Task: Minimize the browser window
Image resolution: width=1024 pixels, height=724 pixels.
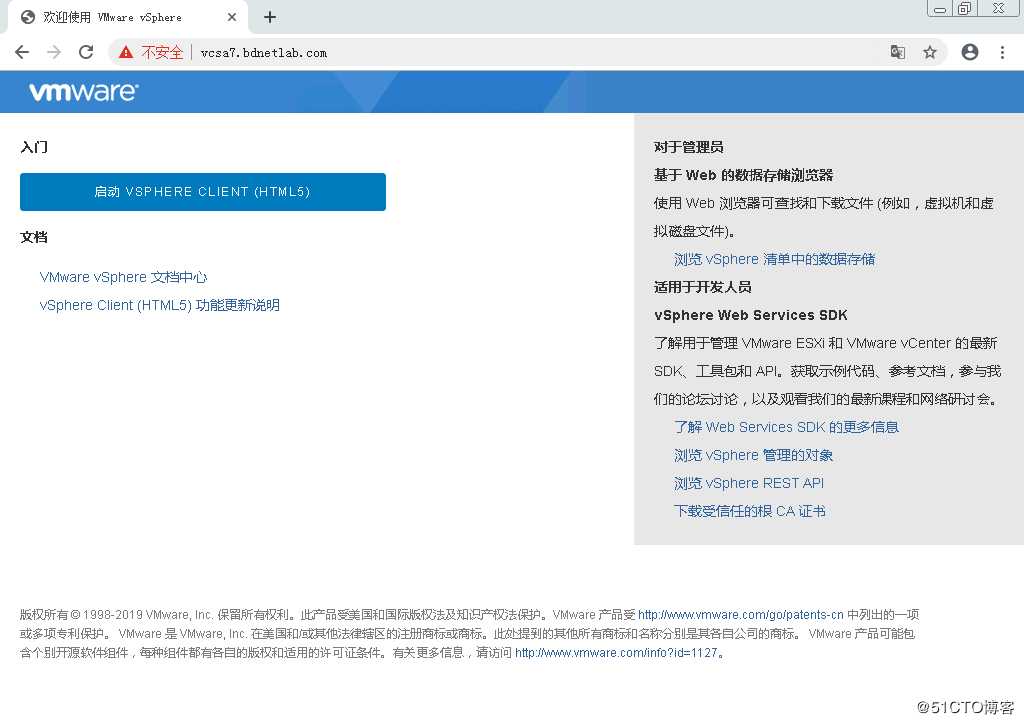Action: click(940, 9)
